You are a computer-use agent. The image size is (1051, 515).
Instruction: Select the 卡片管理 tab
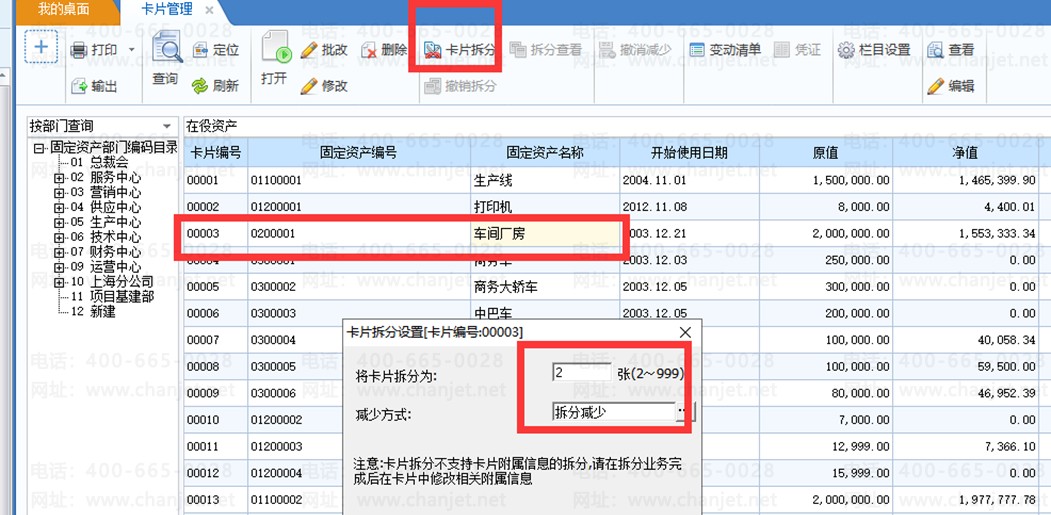click(167, 9)
